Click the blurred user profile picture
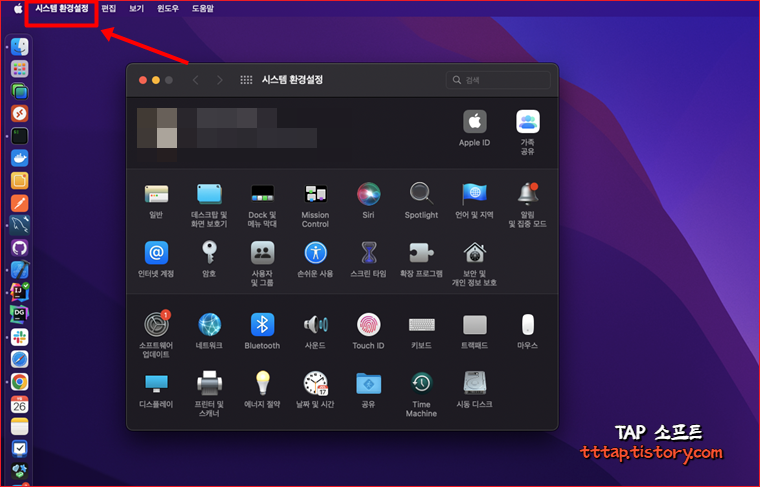Viewport: 760px width, 487px height. tap(157, 128)
